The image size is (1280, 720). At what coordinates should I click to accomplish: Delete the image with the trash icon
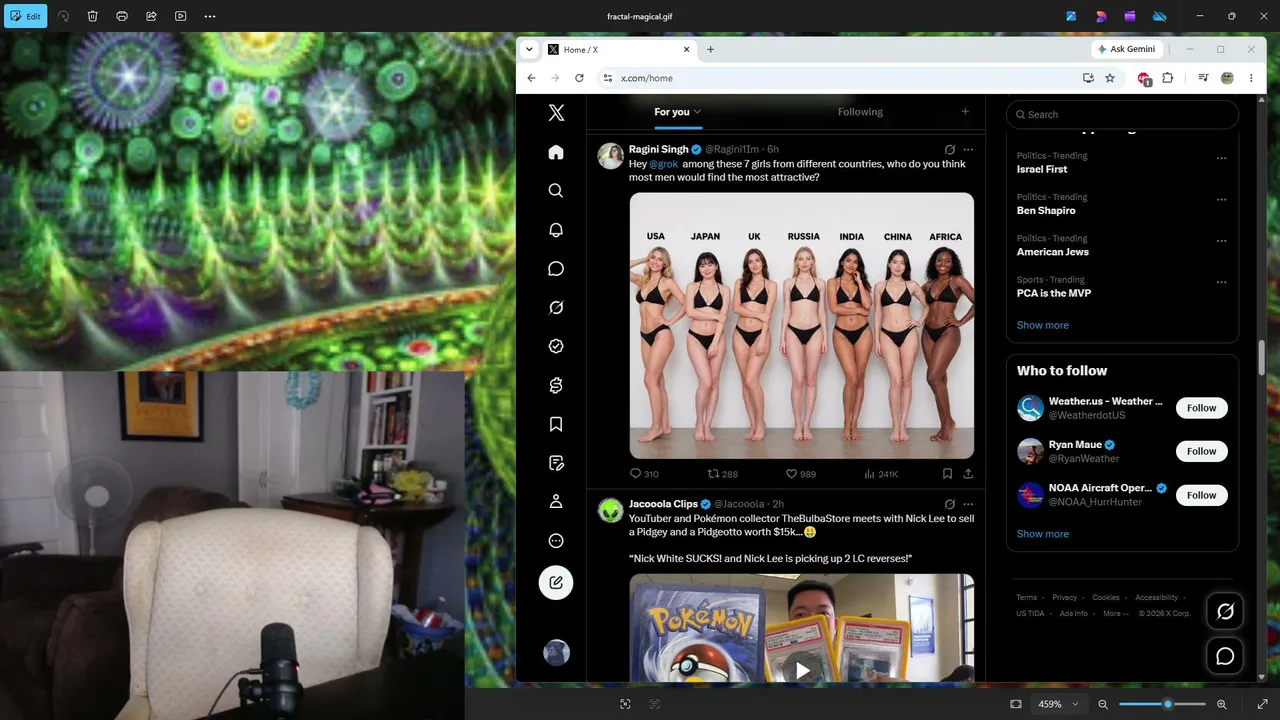[93, 16]
